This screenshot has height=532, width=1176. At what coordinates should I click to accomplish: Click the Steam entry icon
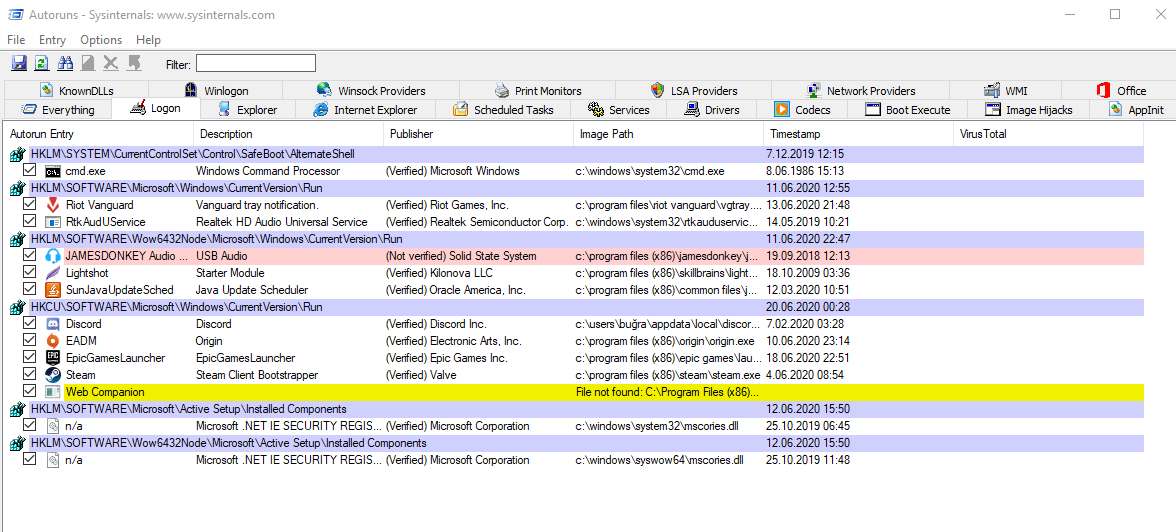52,374
